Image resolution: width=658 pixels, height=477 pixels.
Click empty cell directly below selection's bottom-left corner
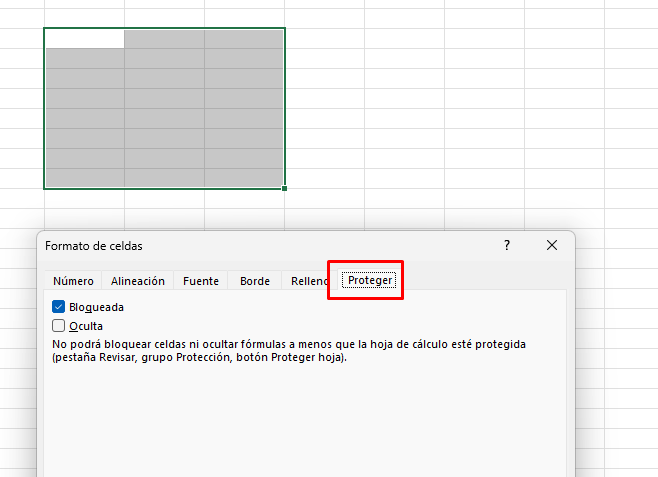[x=84, y=198]
